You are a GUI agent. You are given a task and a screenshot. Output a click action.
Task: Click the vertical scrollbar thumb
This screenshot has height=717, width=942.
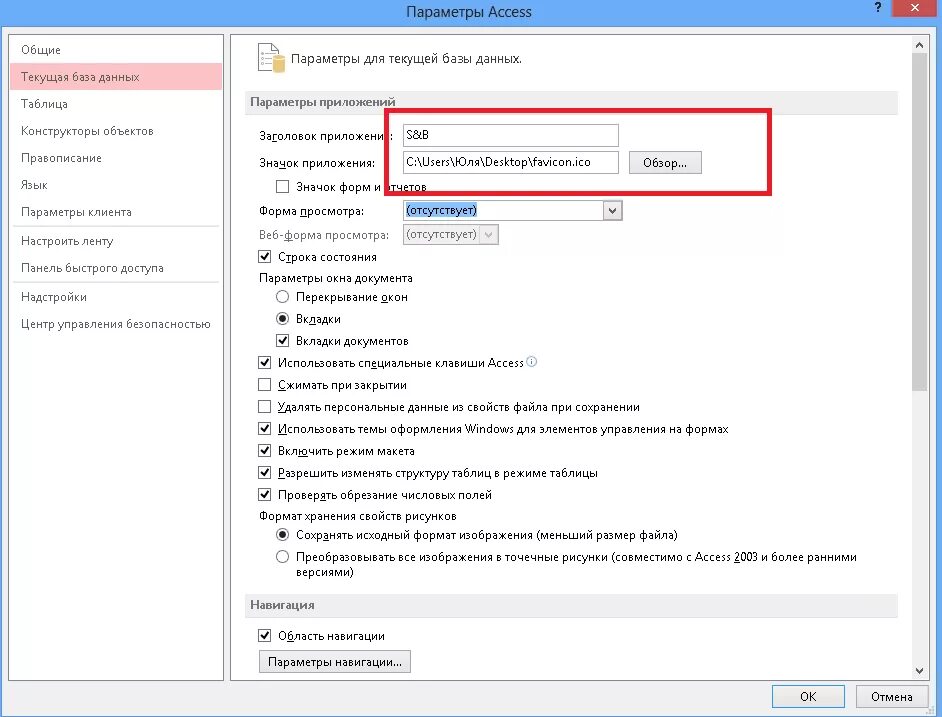point(919,222)
